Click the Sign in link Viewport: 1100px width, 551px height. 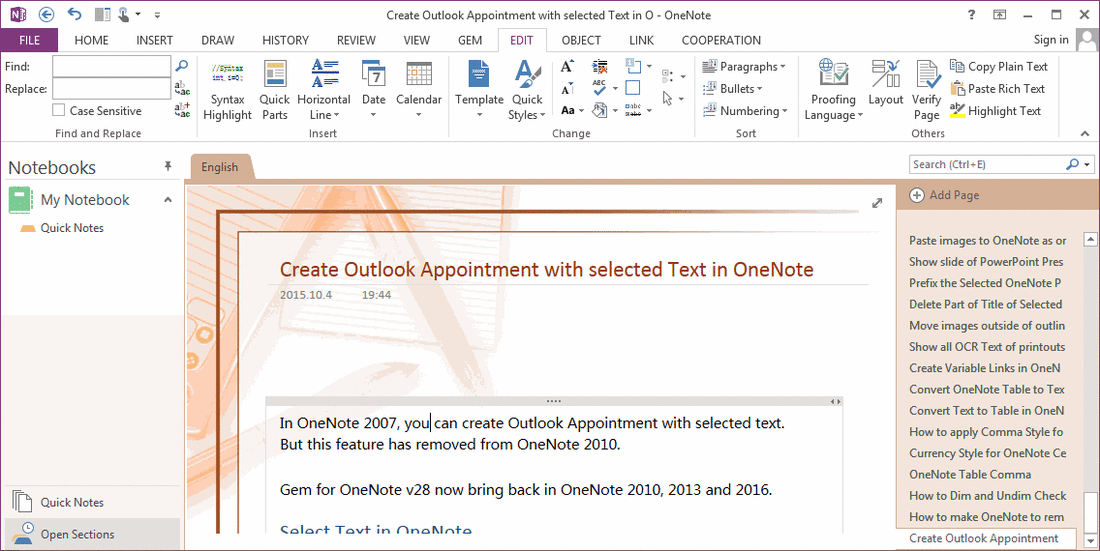pos(1051,39)
